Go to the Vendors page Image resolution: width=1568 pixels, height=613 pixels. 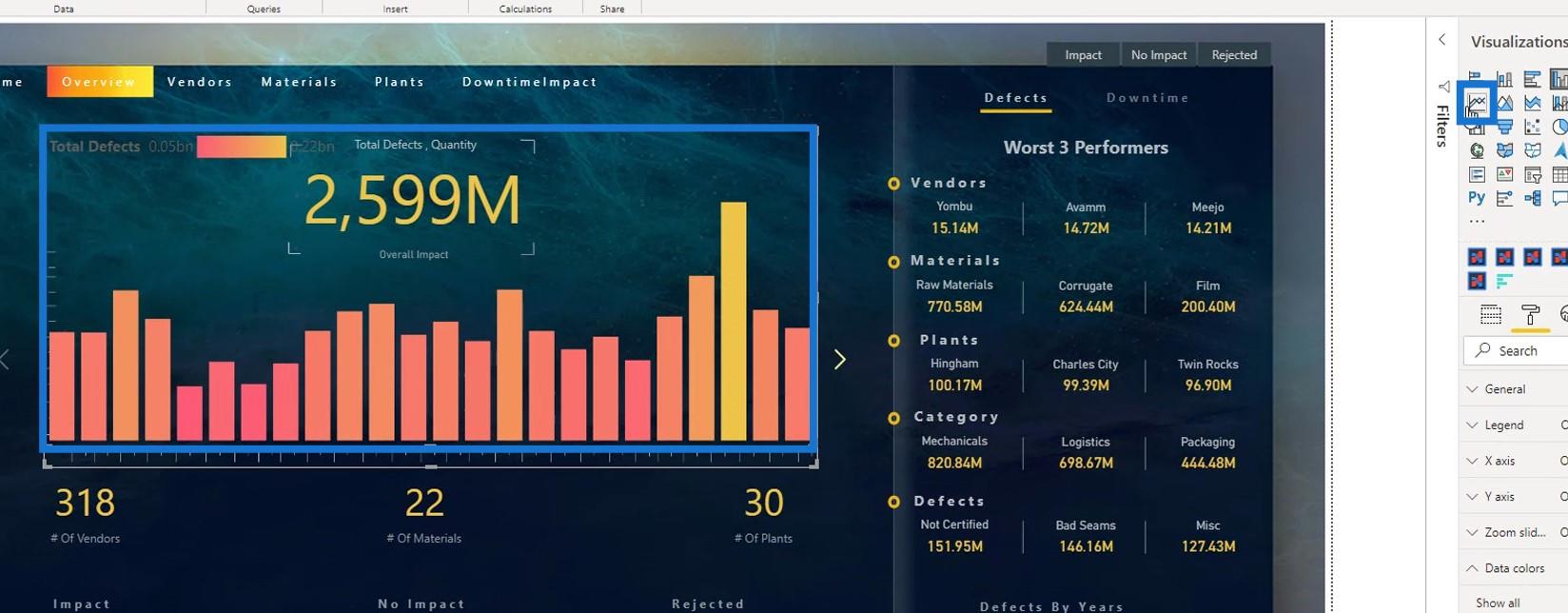click(200, 82)
